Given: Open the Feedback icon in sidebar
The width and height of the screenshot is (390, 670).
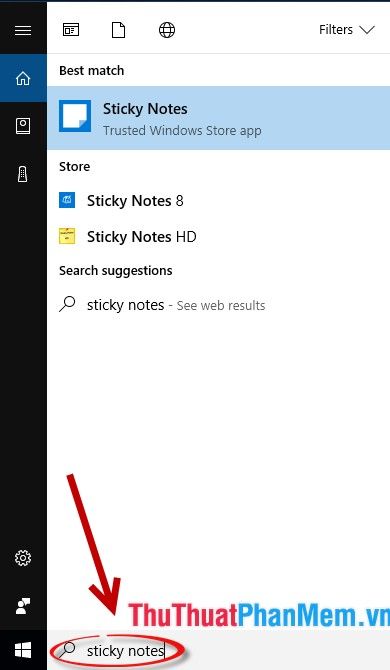Looking at the screenshot, I should 23,606.
